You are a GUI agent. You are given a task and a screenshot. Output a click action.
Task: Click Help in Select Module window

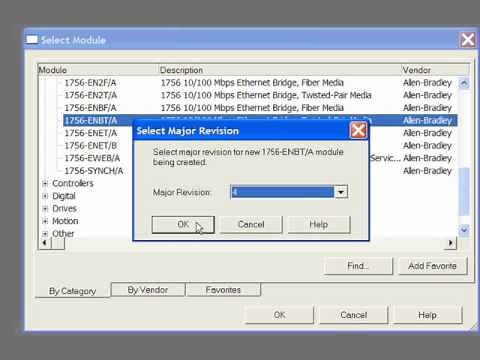(427, 315)
